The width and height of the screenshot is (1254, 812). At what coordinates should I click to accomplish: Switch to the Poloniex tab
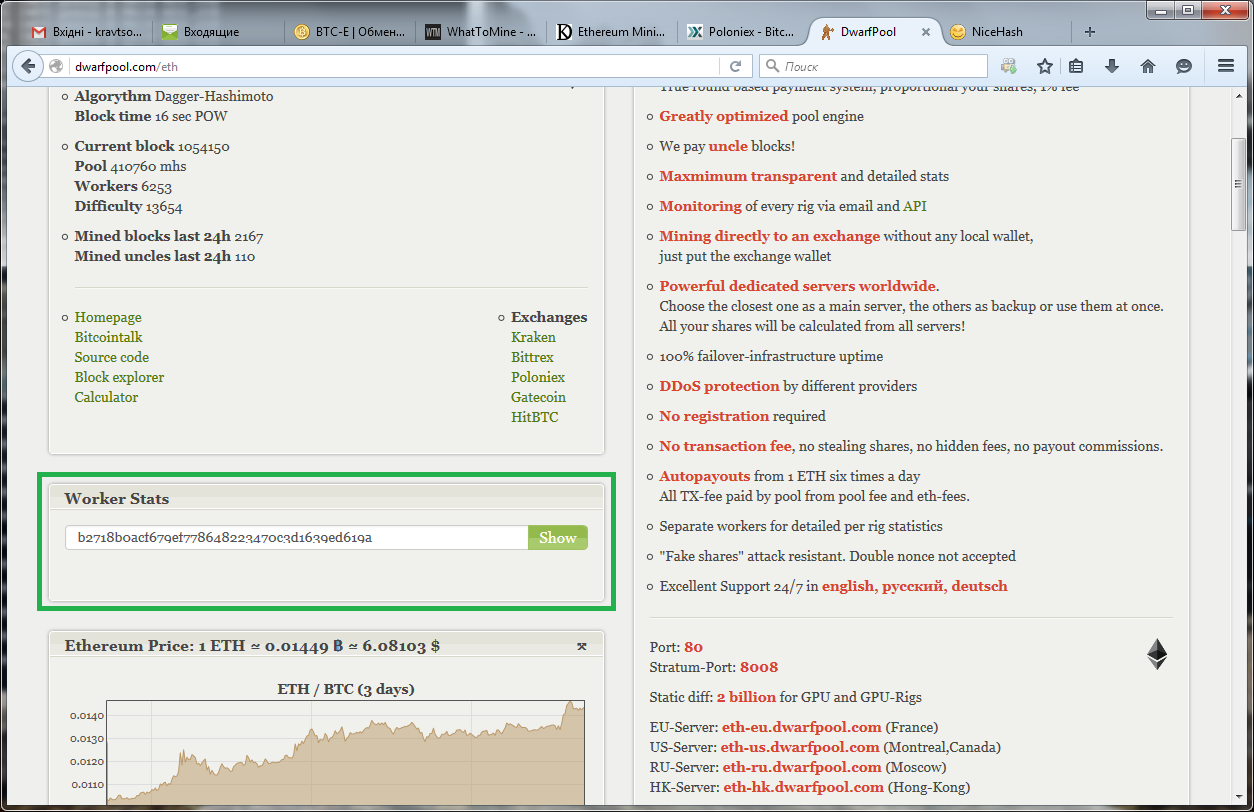(740, 32)
